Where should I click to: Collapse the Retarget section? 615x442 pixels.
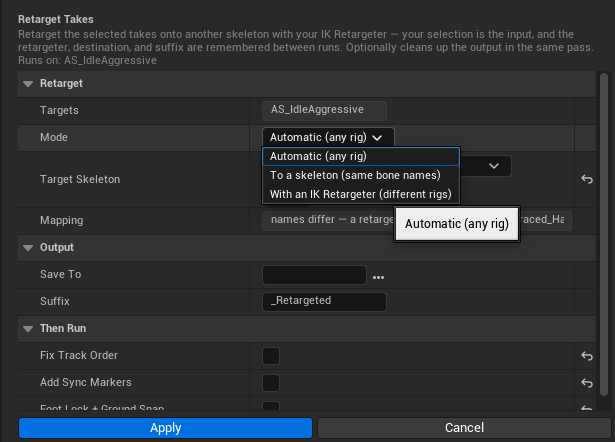click(28, 84)
